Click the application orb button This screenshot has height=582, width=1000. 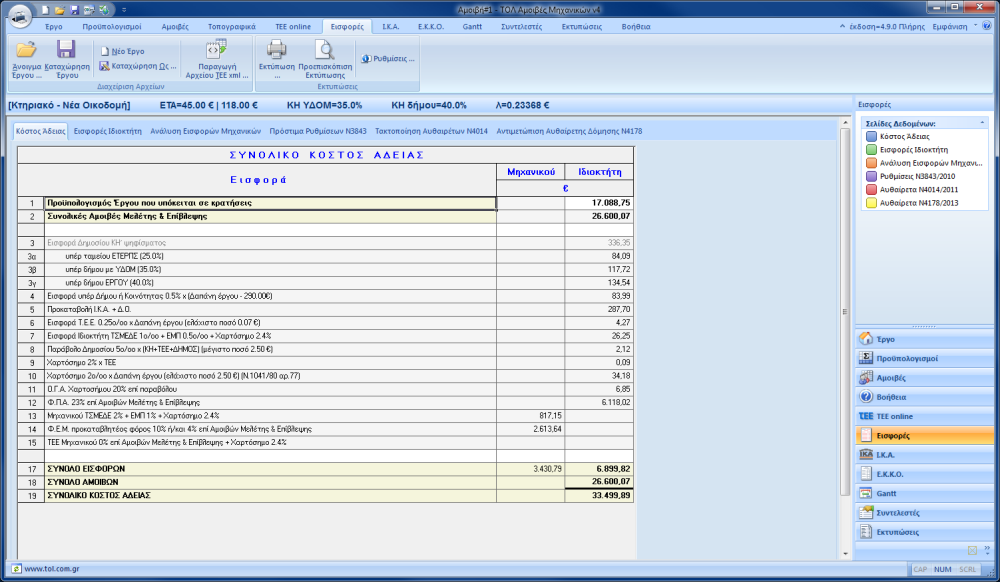click(x=20, y=15)
